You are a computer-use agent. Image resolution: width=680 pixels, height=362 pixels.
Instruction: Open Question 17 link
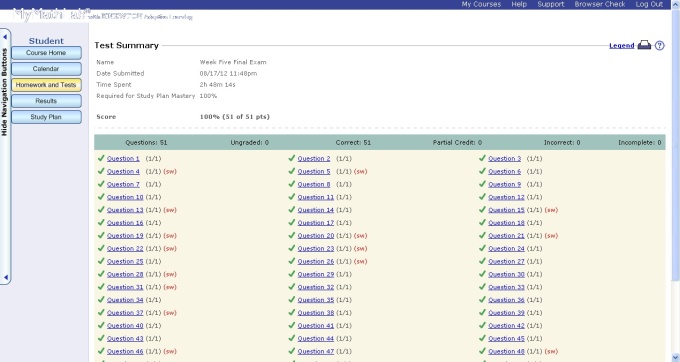click(x=316, y=223)
